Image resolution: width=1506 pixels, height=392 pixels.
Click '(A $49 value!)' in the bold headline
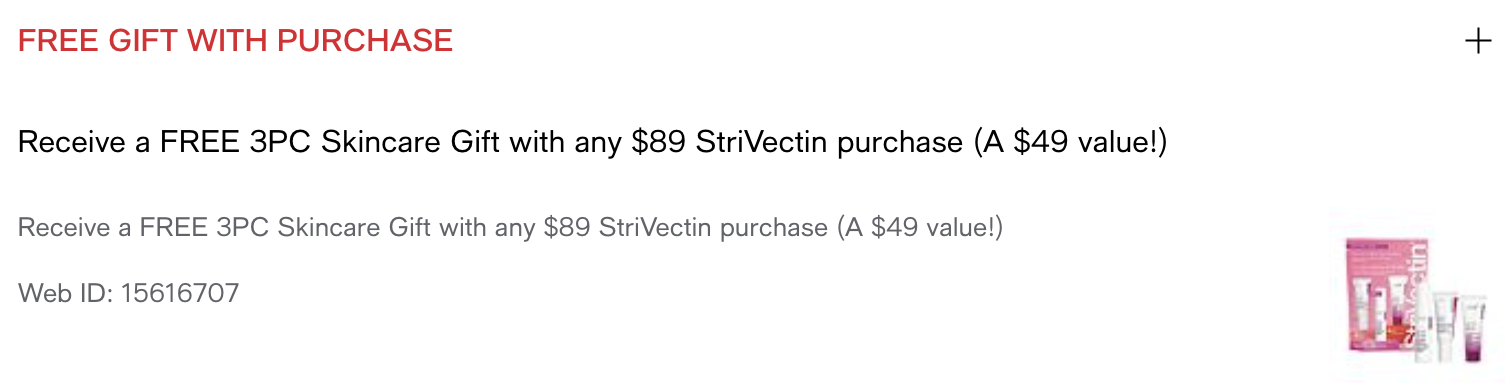1071,143
